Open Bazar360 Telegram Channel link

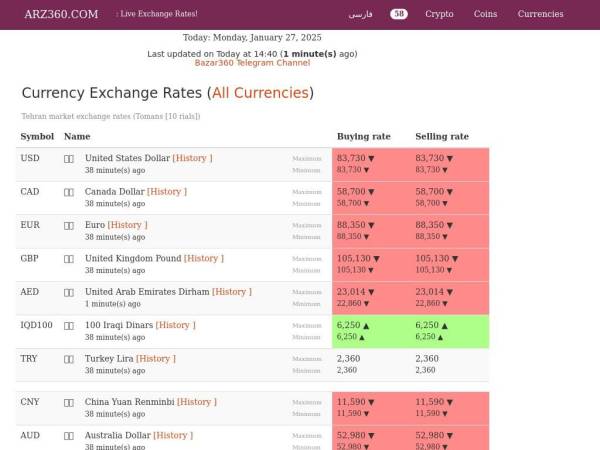point(252,63)
